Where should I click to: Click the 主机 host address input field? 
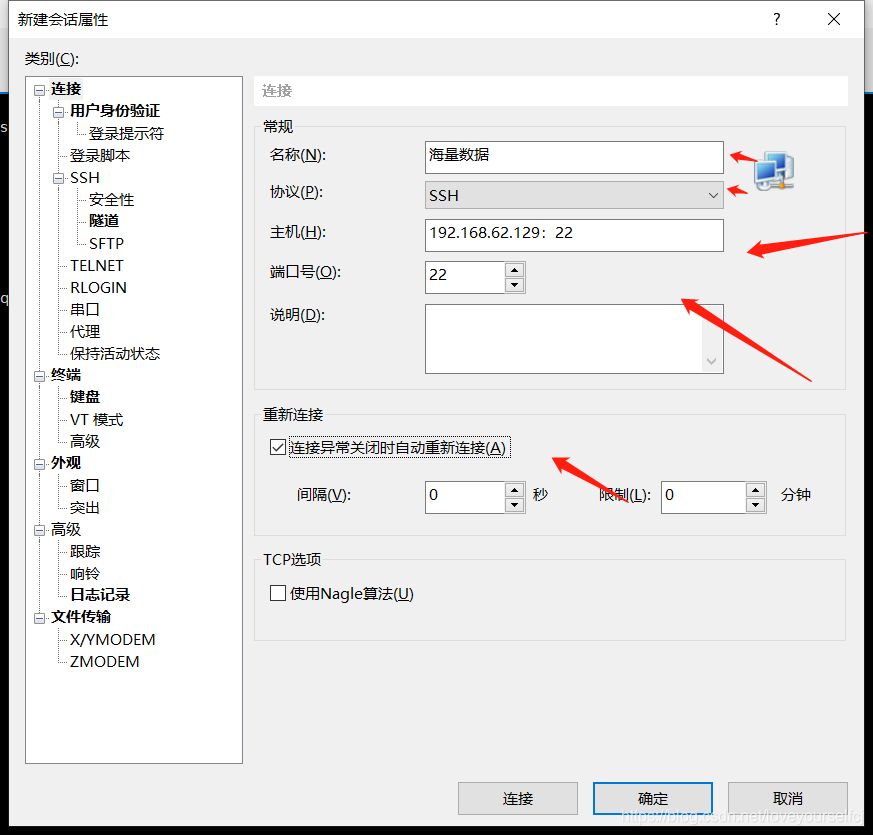tap(573, 235)
